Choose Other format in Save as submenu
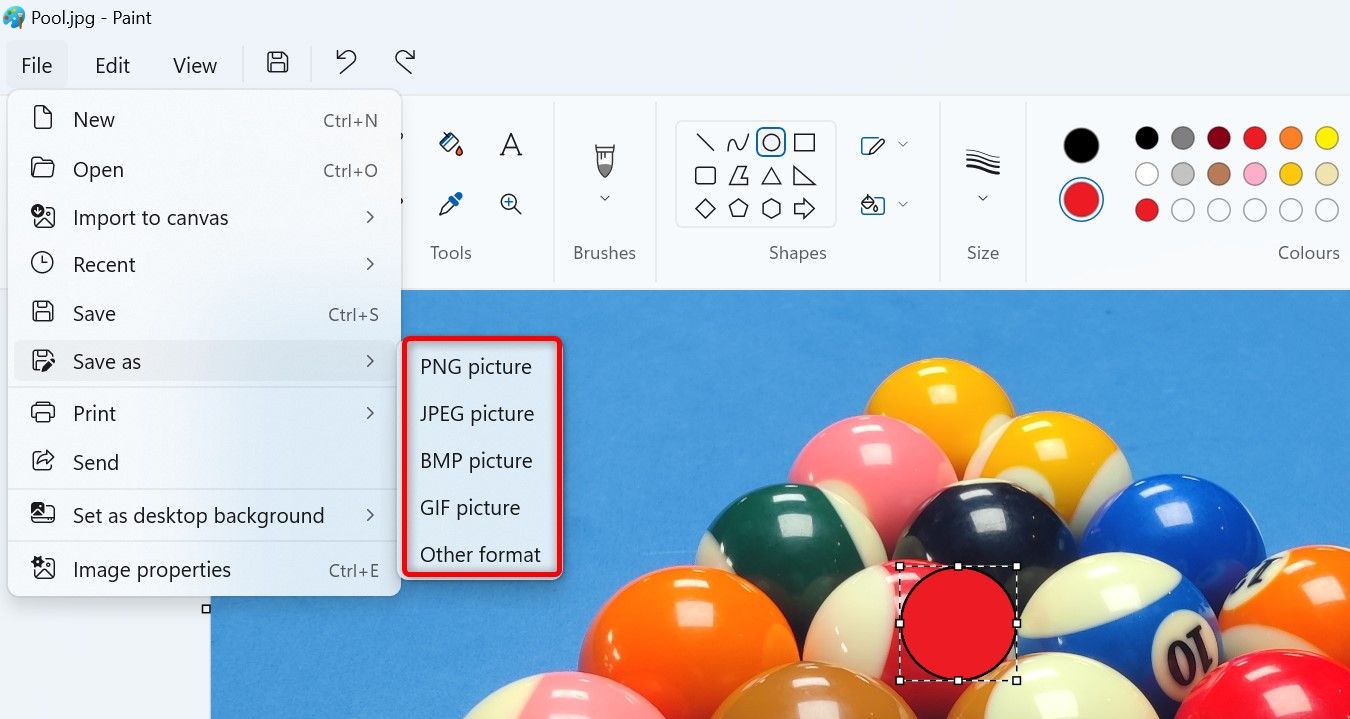Image resolution: width=1350 pixels, height=719 pixels. (x=481, y=555)
